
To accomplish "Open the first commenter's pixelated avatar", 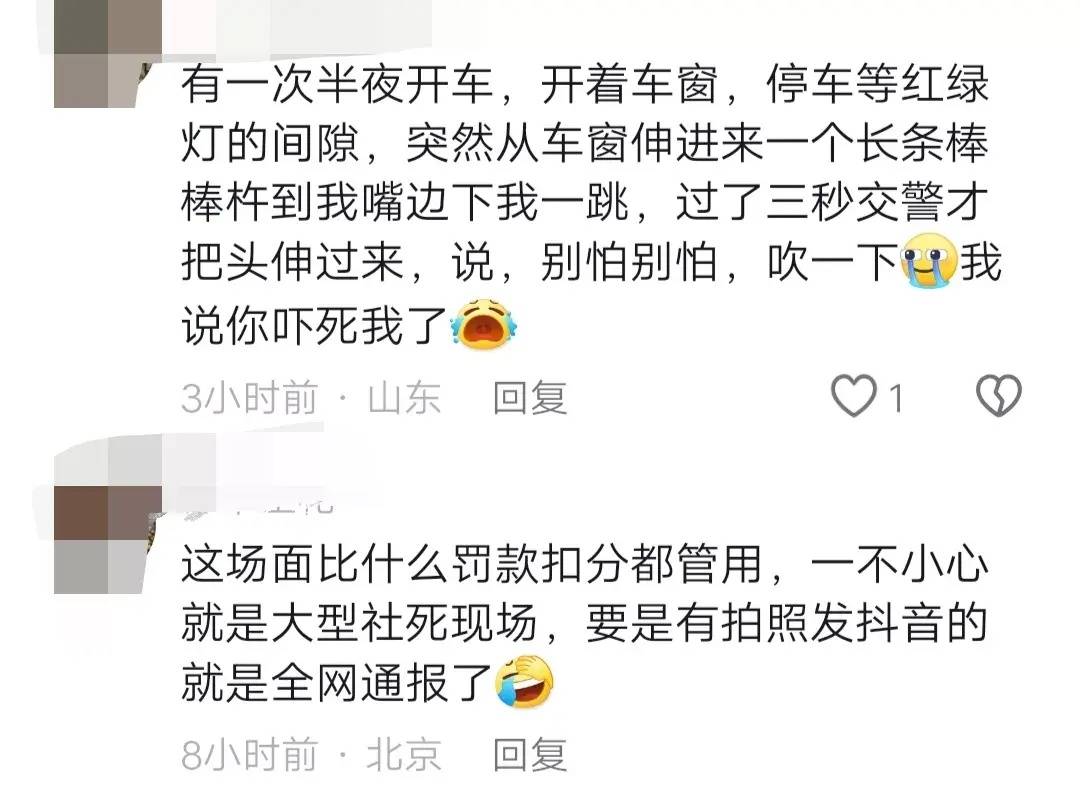I will click(108, 54).
